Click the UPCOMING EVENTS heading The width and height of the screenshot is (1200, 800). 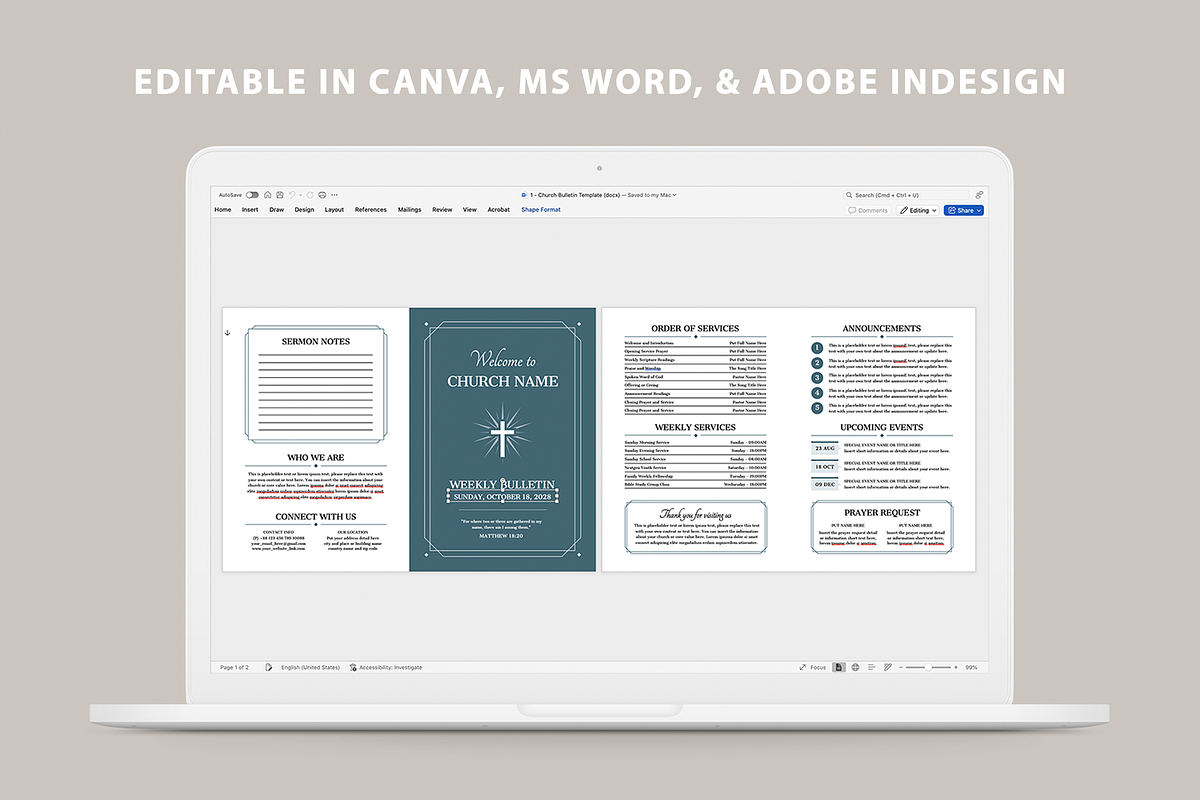coord(882,427)
